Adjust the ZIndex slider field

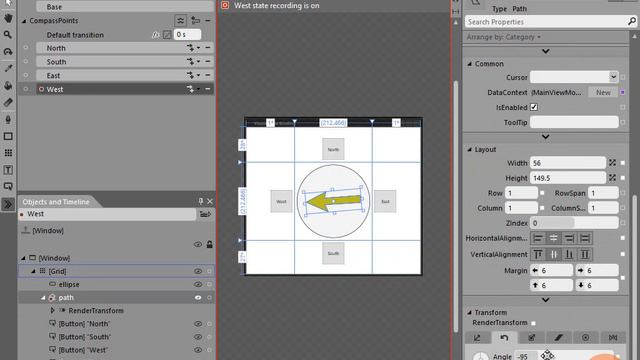click(x=574, y=223)
